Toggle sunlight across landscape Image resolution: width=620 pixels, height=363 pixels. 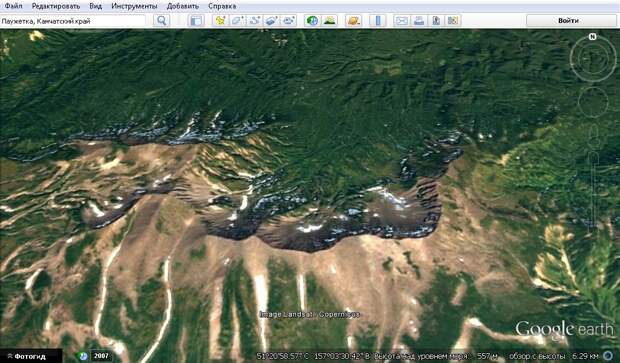click(x=329, y=21)
